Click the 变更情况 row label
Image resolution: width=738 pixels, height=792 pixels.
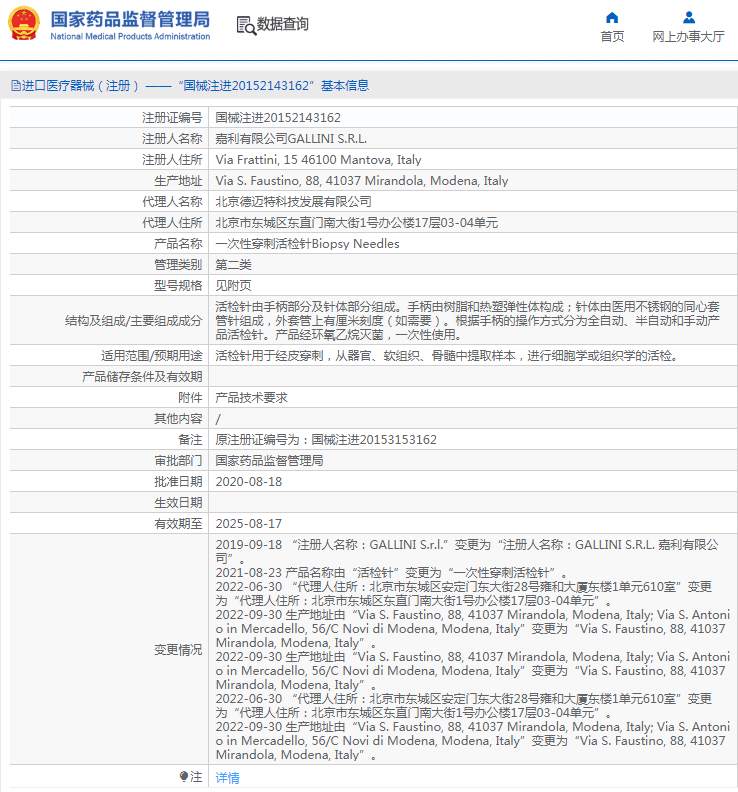(x=178, y=650)
